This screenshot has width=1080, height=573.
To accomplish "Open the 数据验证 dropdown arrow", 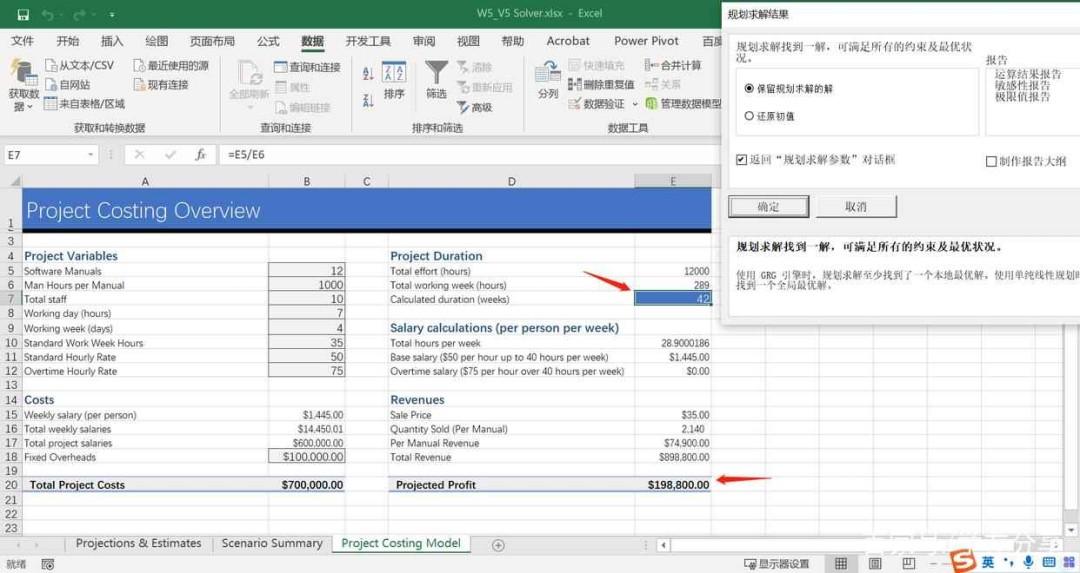I will [x=634, y=104].
